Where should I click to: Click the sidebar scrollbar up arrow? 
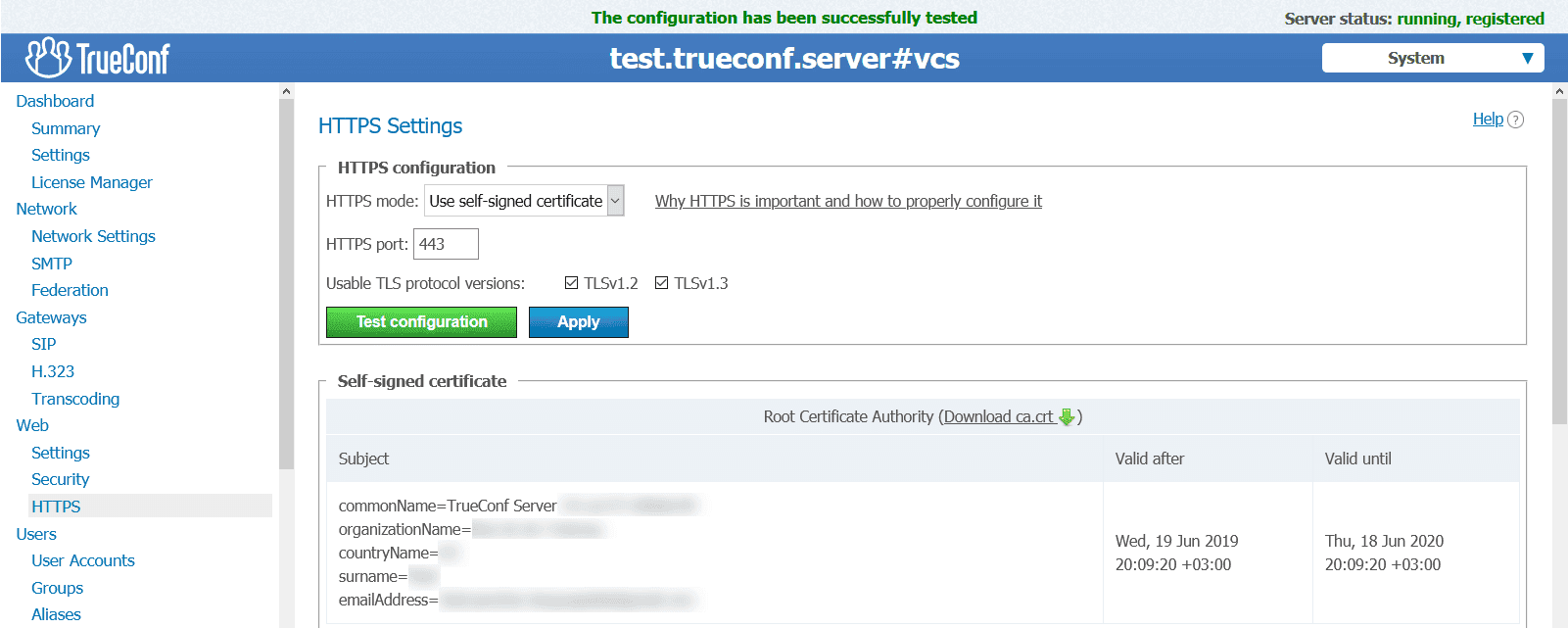(286, 91)
